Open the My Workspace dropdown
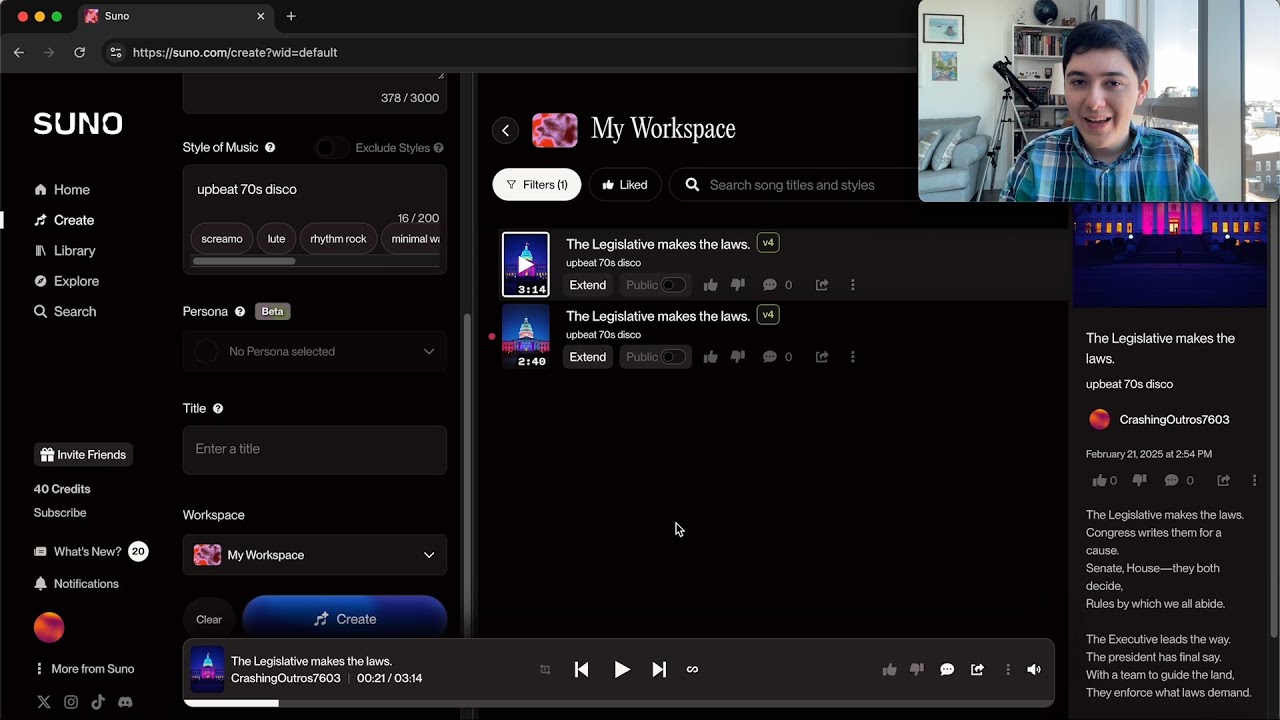 315,555
